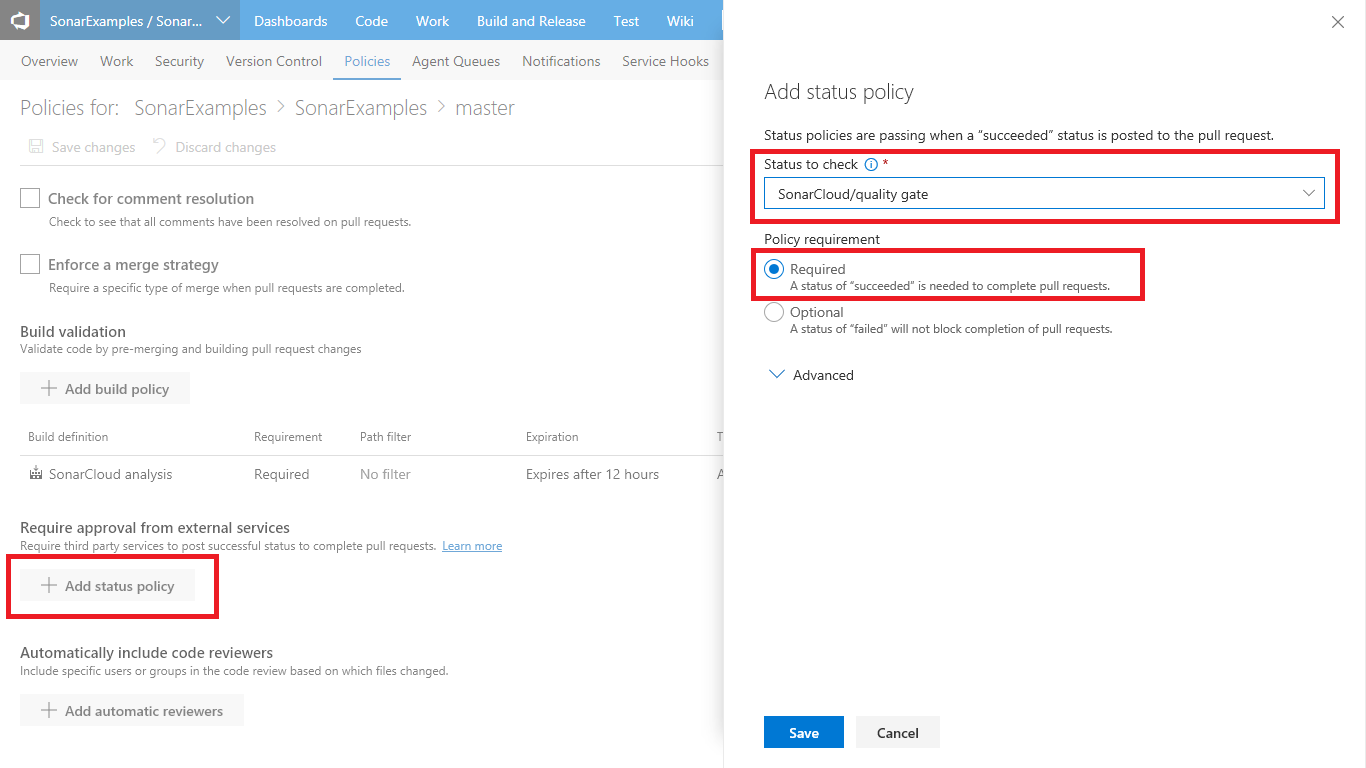Click the SonarCloud analysis build definition icon
The height and width of the screenshot is (768, 1366).
(x=36, y=474)
